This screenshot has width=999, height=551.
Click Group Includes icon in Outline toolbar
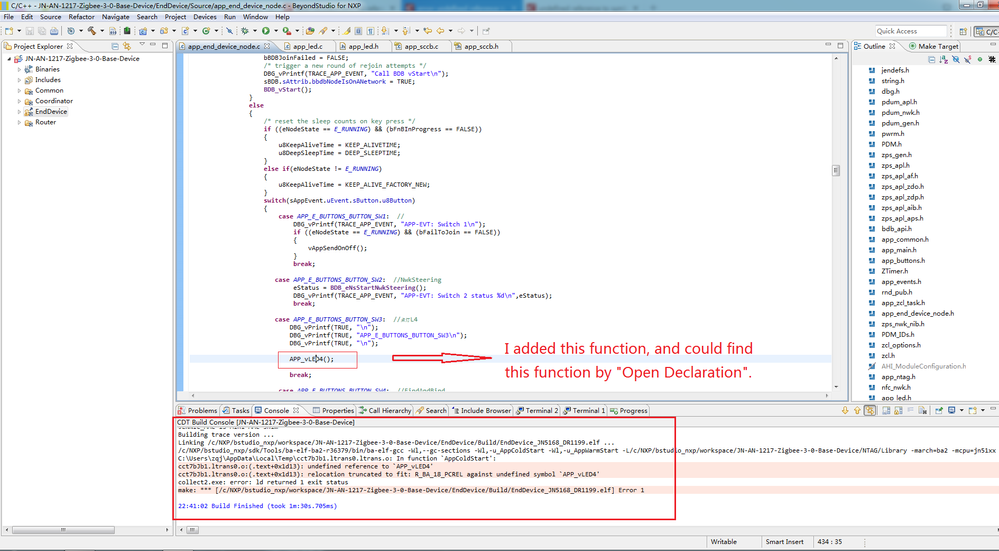pos(992,59)
